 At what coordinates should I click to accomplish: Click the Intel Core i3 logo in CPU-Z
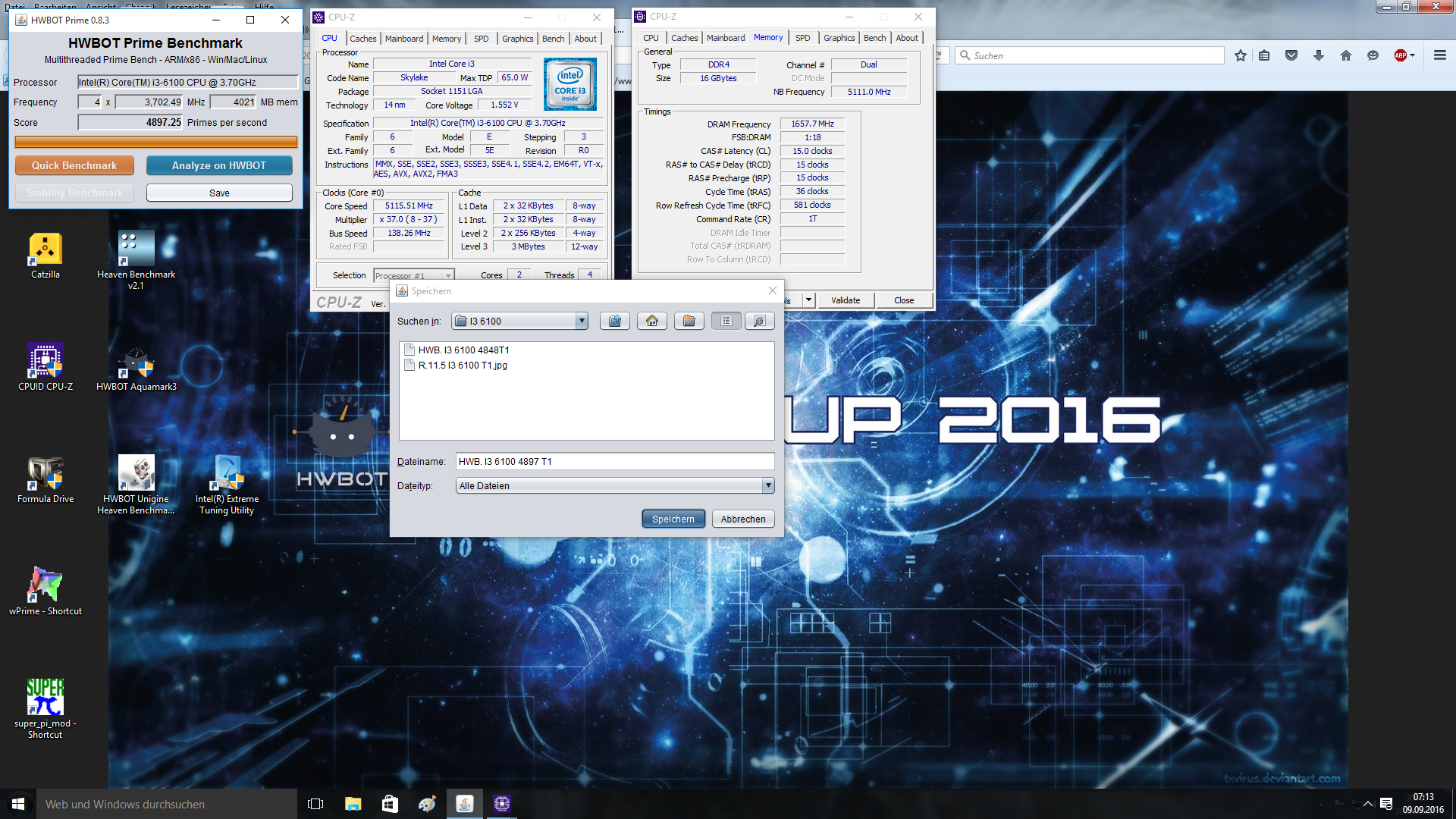570,84
